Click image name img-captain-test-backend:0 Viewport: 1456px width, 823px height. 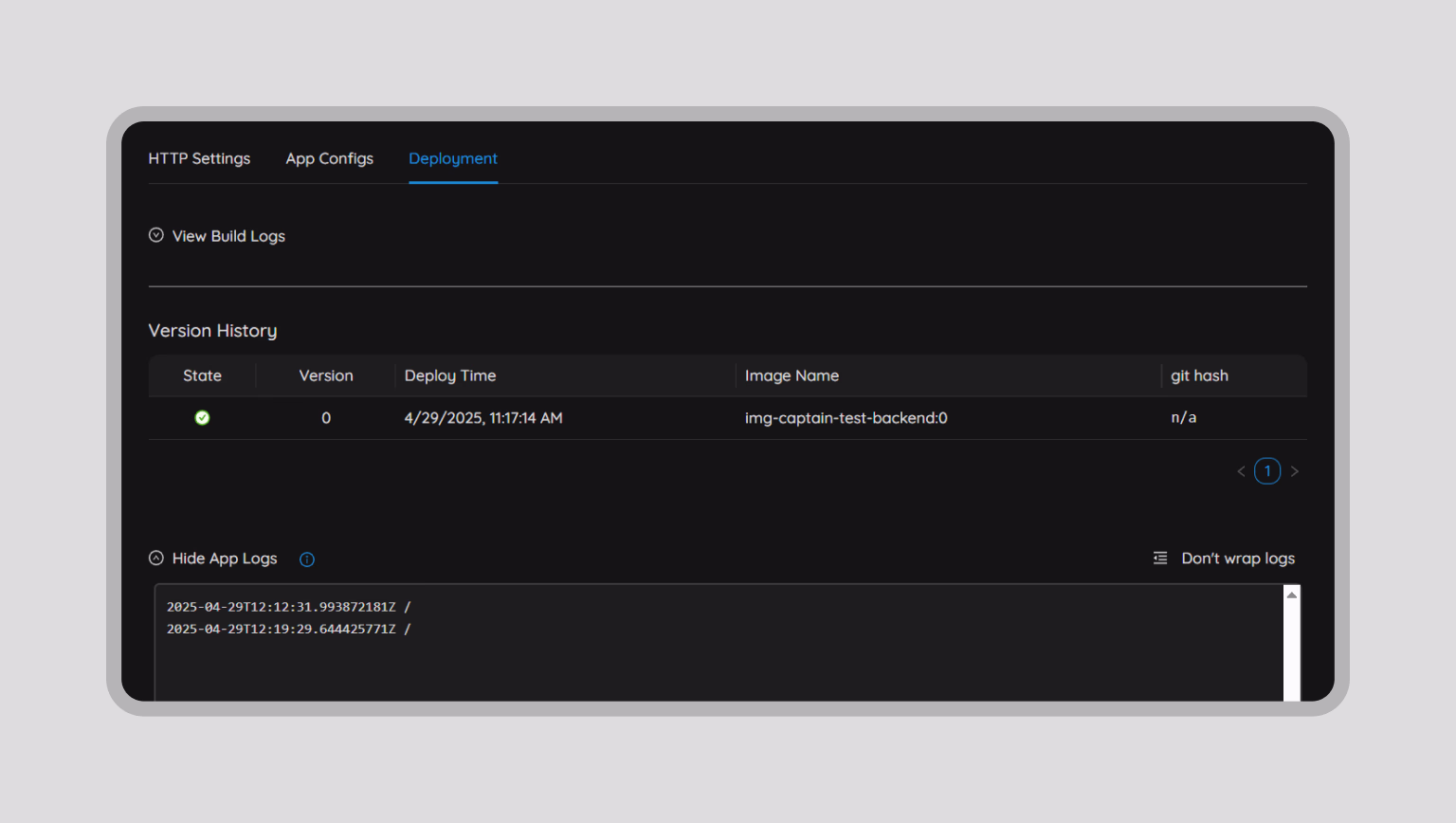[846, 418]
